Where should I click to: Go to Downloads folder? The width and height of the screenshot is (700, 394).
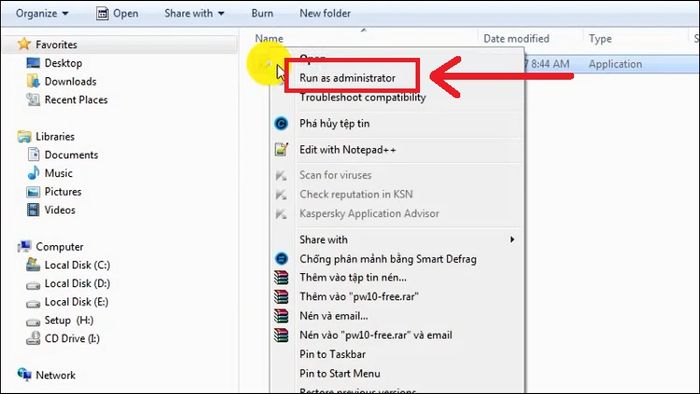tap(71, 81)
